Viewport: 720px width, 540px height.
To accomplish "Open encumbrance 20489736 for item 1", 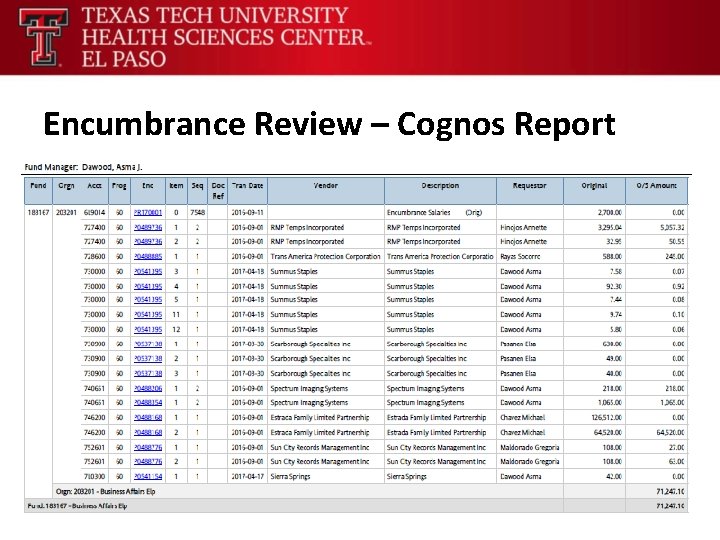I will click(148, 227).
